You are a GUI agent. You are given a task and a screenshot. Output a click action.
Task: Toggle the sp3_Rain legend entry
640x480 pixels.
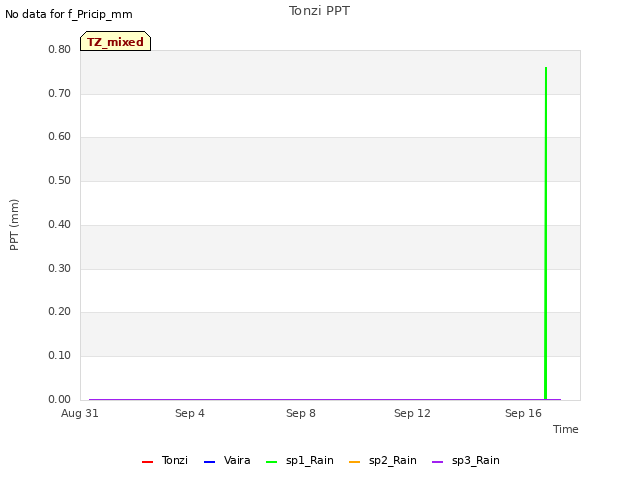(x=466, y=460)
